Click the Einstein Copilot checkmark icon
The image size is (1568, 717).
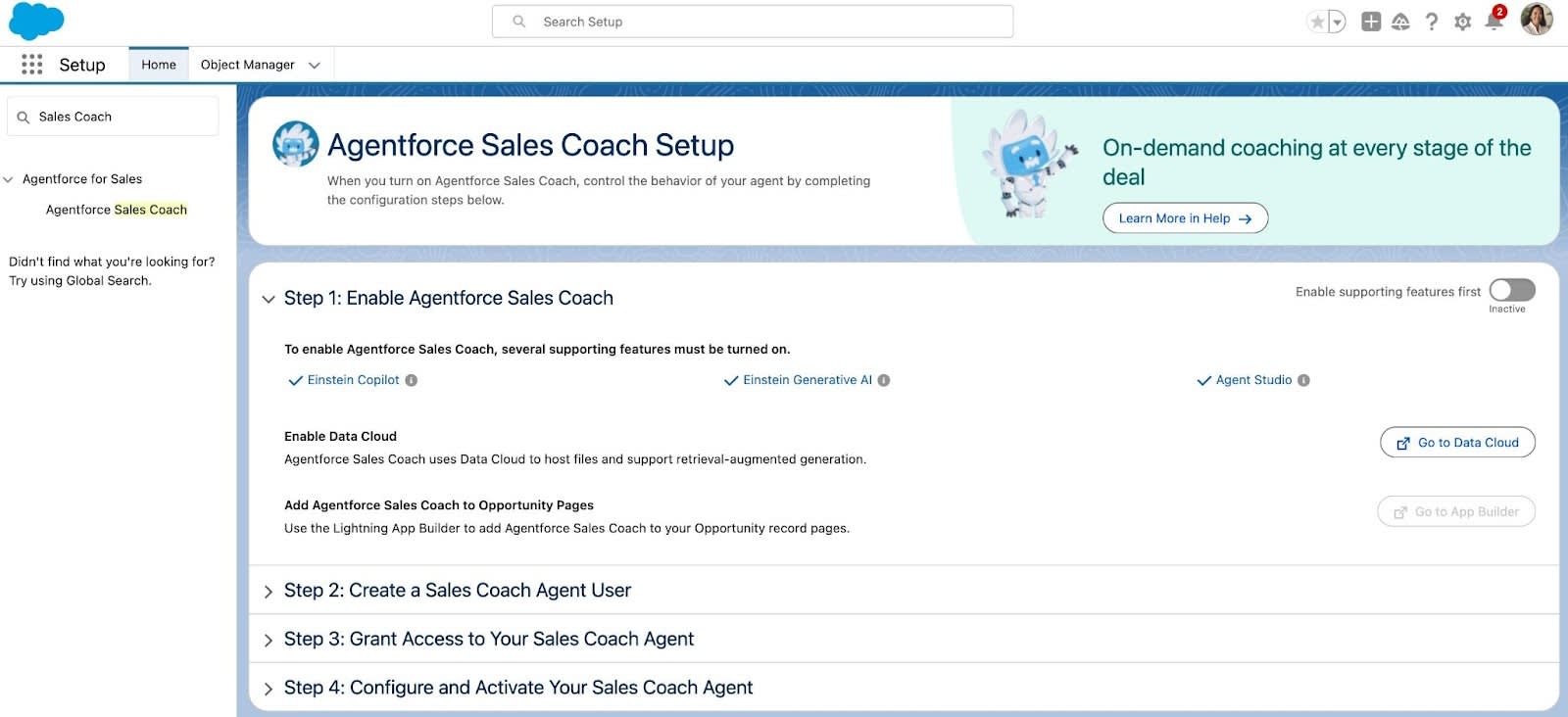295,381
